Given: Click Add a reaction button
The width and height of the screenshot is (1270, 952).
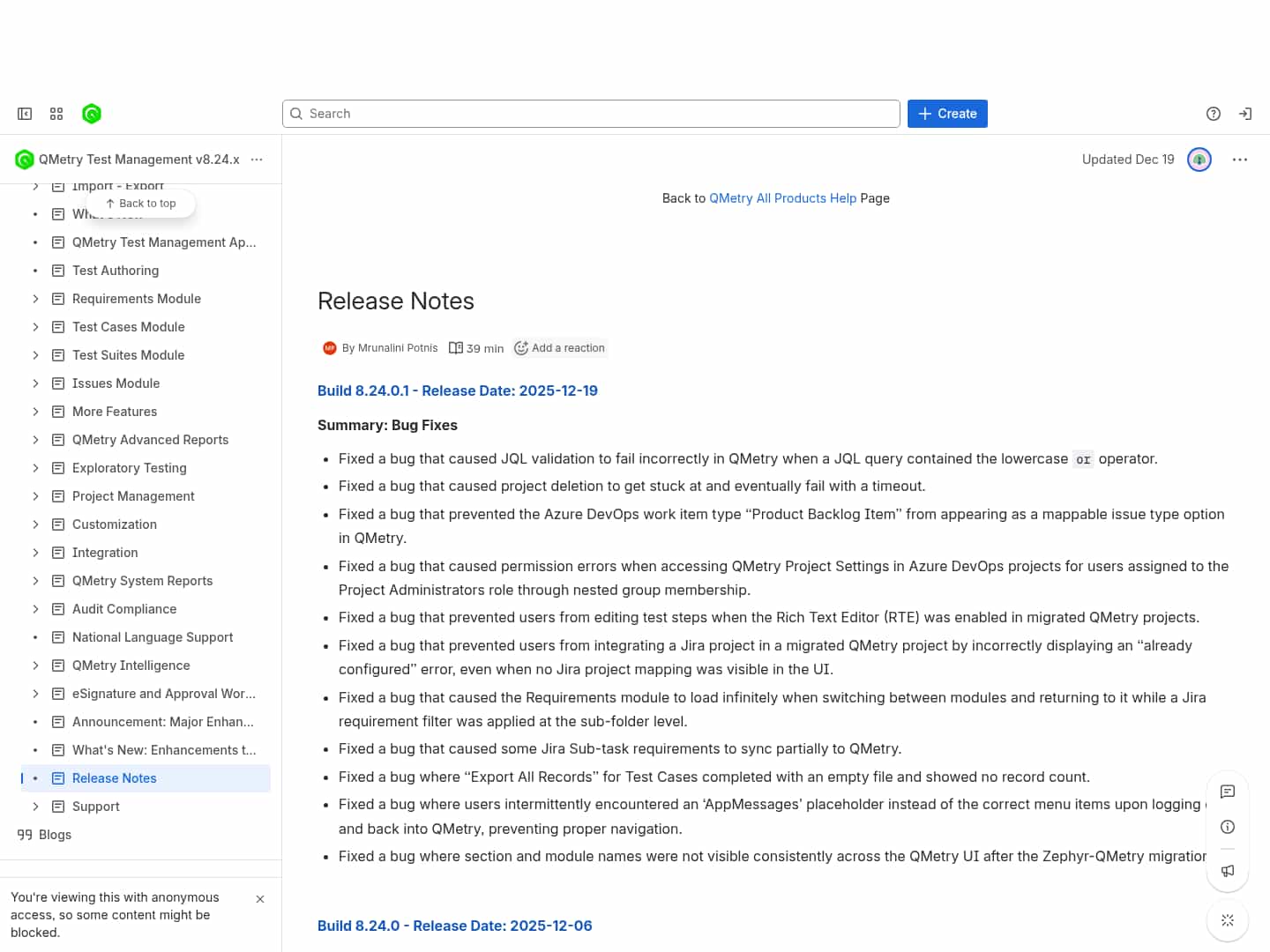Looking at the screenshot, I should pyautogui.click(x=560, y=348).
